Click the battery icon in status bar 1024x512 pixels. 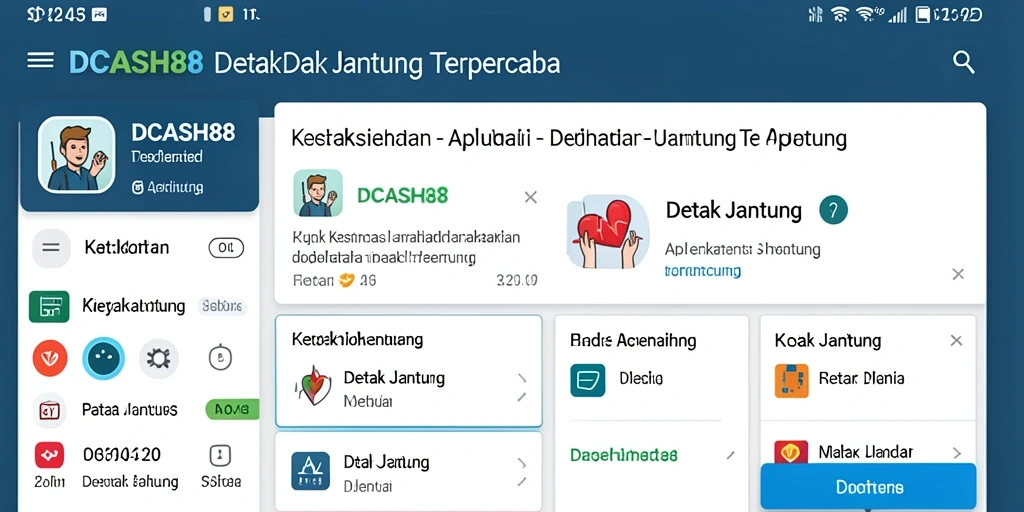coord(923,15)
